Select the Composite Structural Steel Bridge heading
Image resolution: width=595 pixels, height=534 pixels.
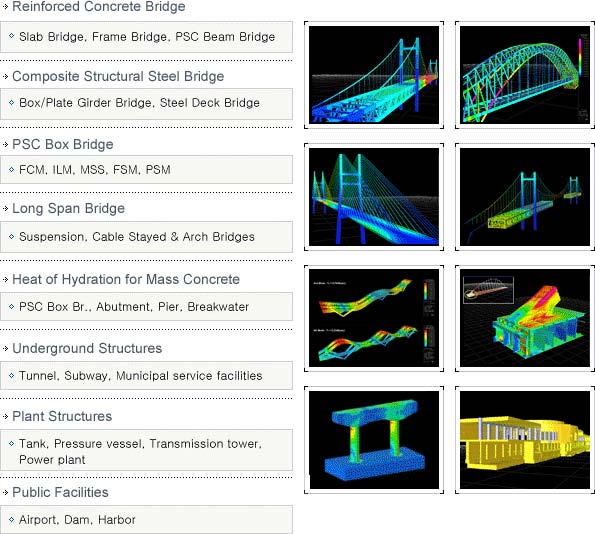coord(118,76)
